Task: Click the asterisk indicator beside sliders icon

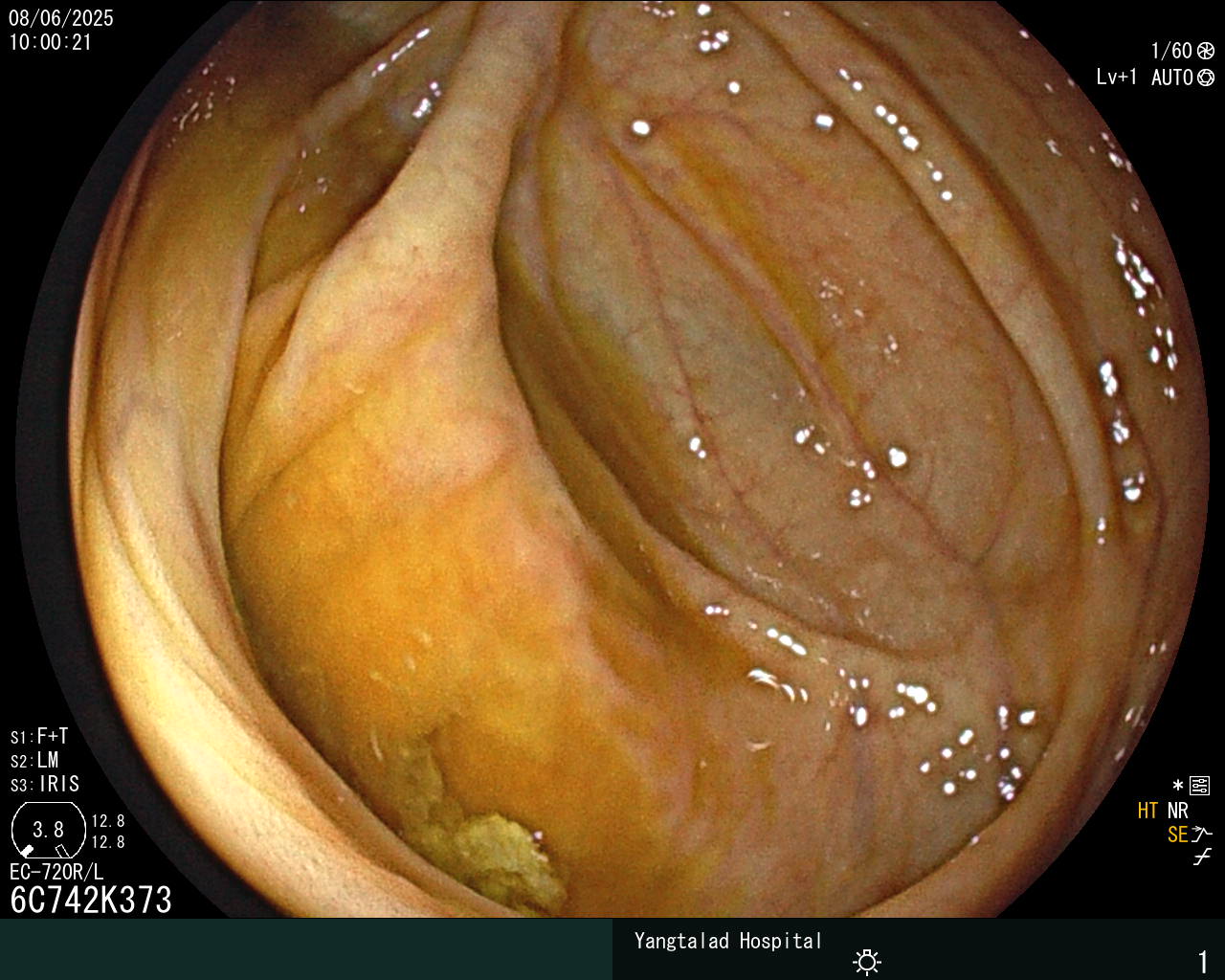Action: tap(1178, 786)
